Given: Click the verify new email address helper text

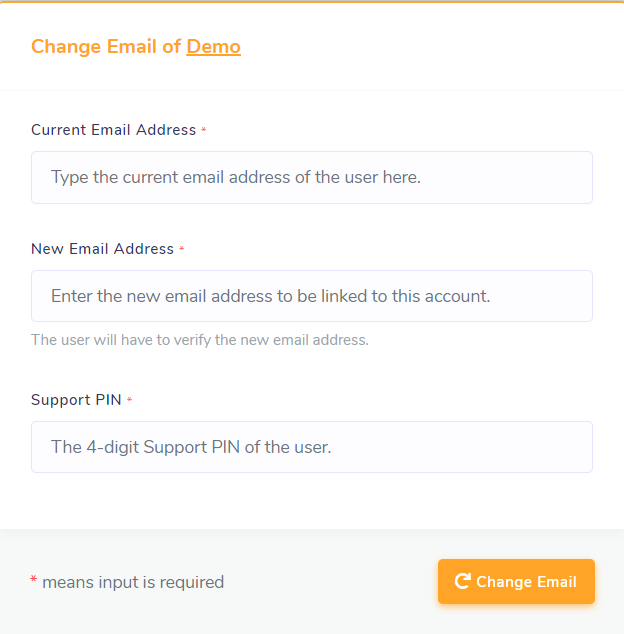Looking at the screenshot, I should (x=200, y=340).
